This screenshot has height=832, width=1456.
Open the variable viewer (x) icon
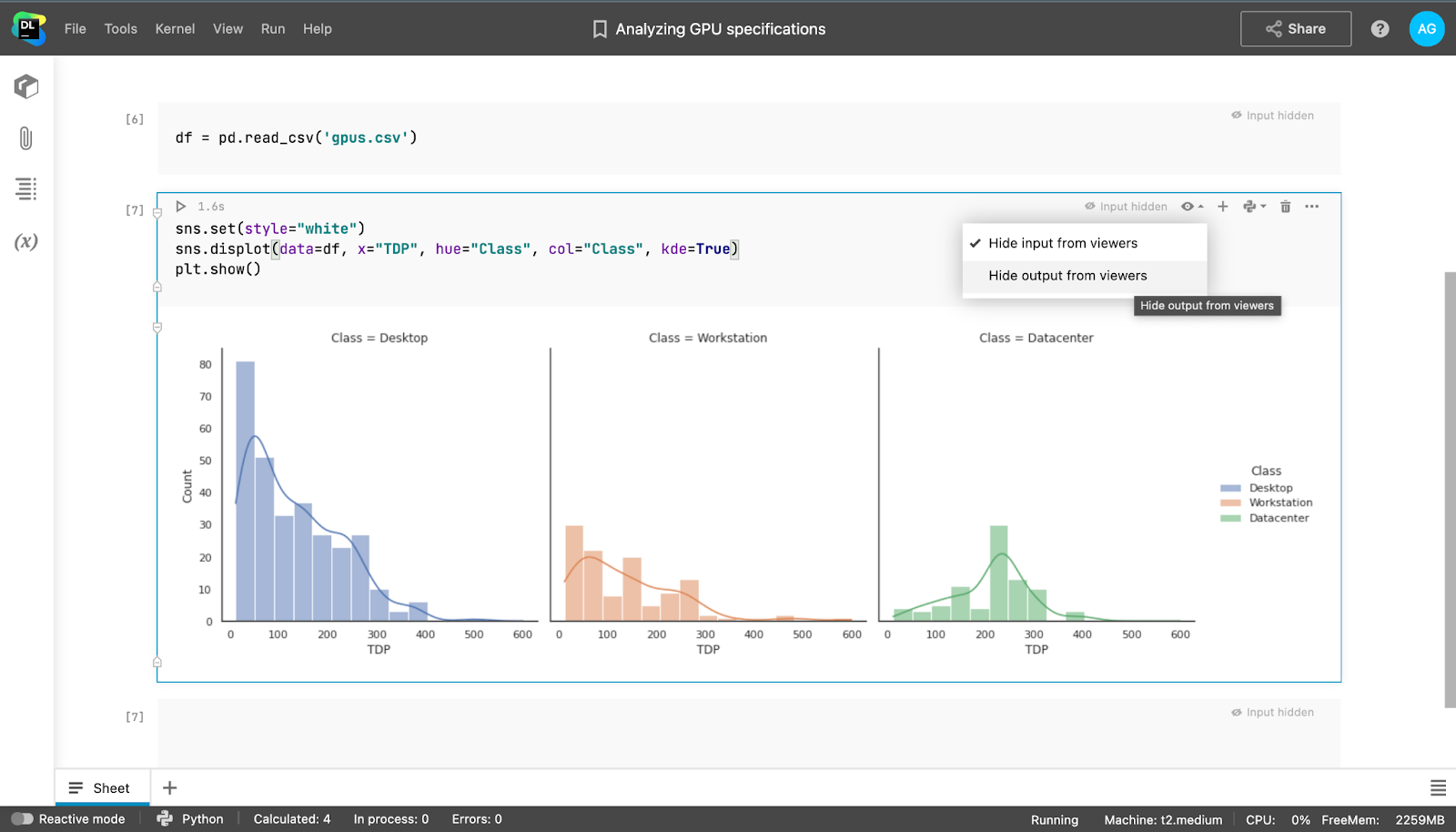click(x=25, y=241)
